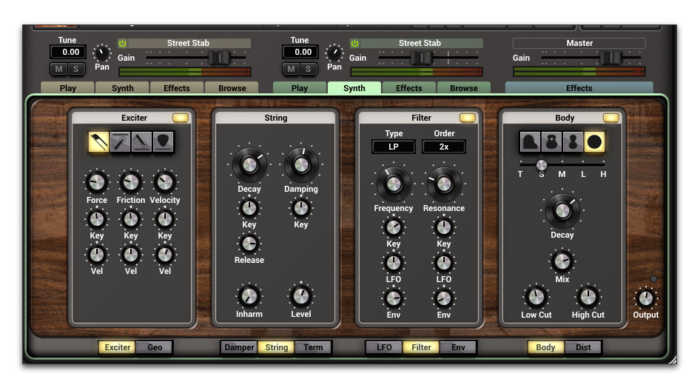The image size is (700, 388).
Task: Click the String Level knob
Action: pos(301,296)
